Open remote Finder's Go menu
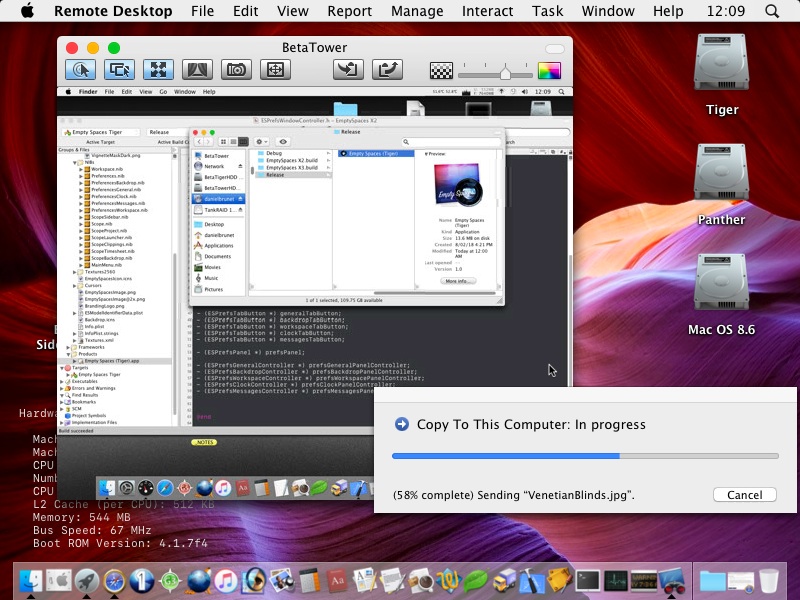The image size is (800, 600). coord(163,92)
